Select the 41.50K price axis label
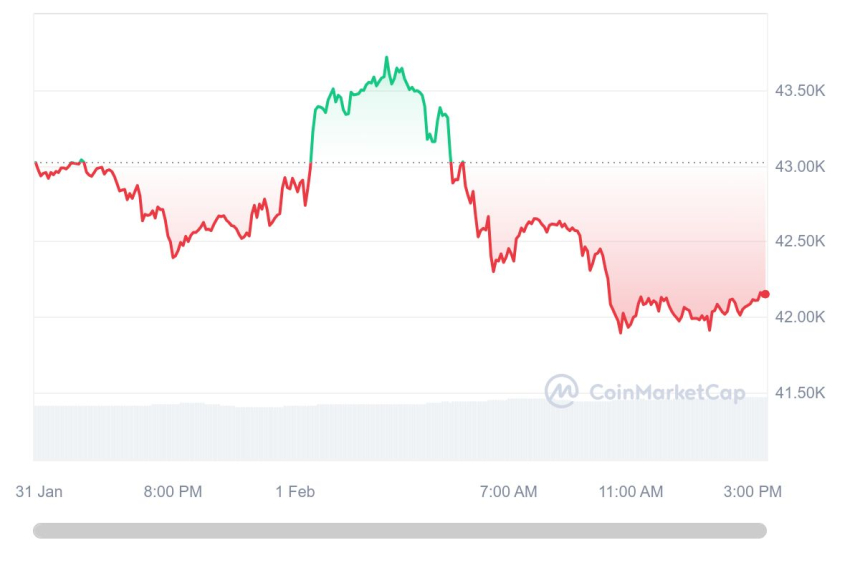Image resolution: width=860 pixels, height=573 pixels. click(800, 392)
